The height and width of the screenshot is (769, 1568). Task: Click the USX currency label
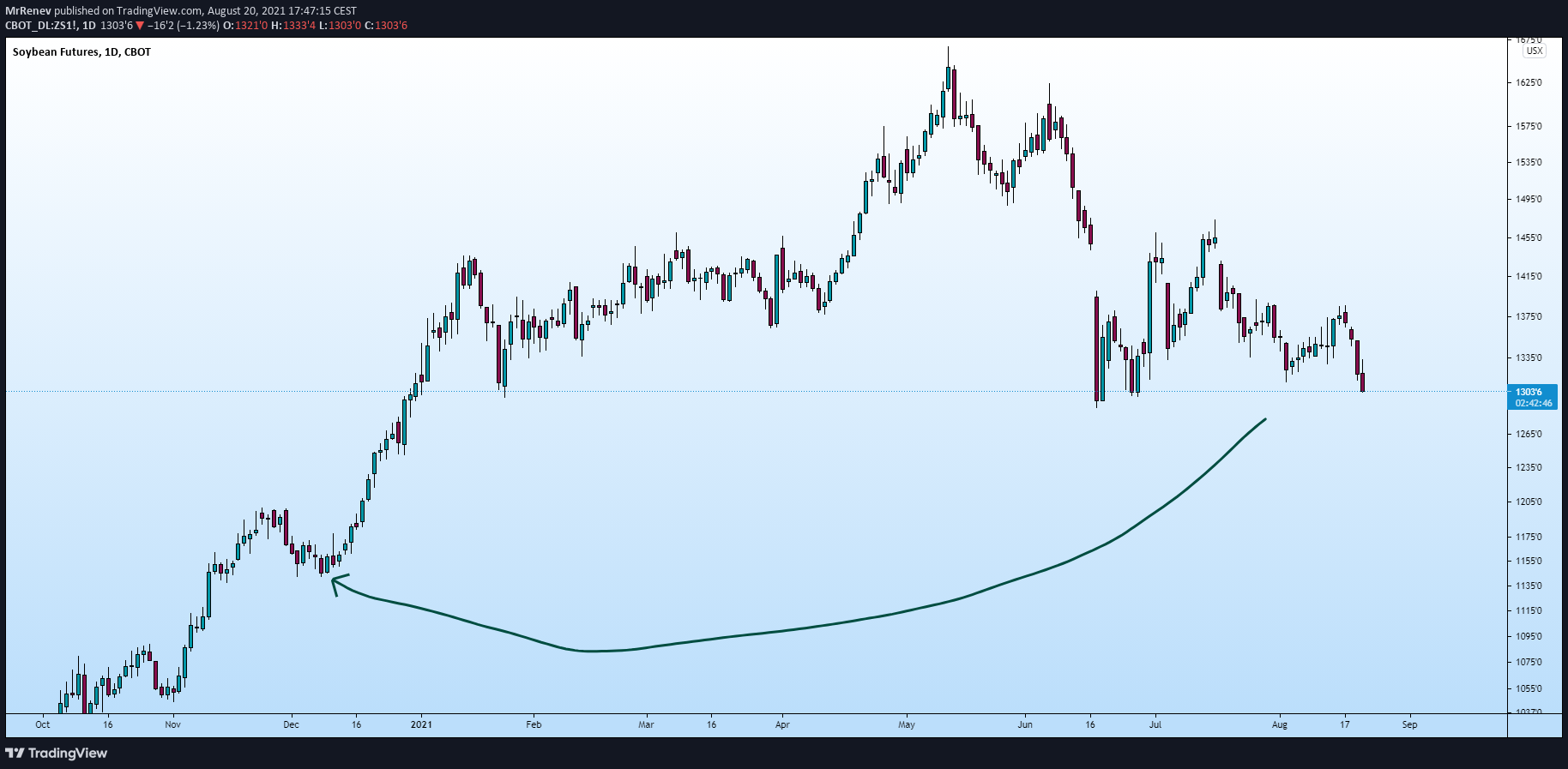pyautogui.click(x=1535, y=51)
